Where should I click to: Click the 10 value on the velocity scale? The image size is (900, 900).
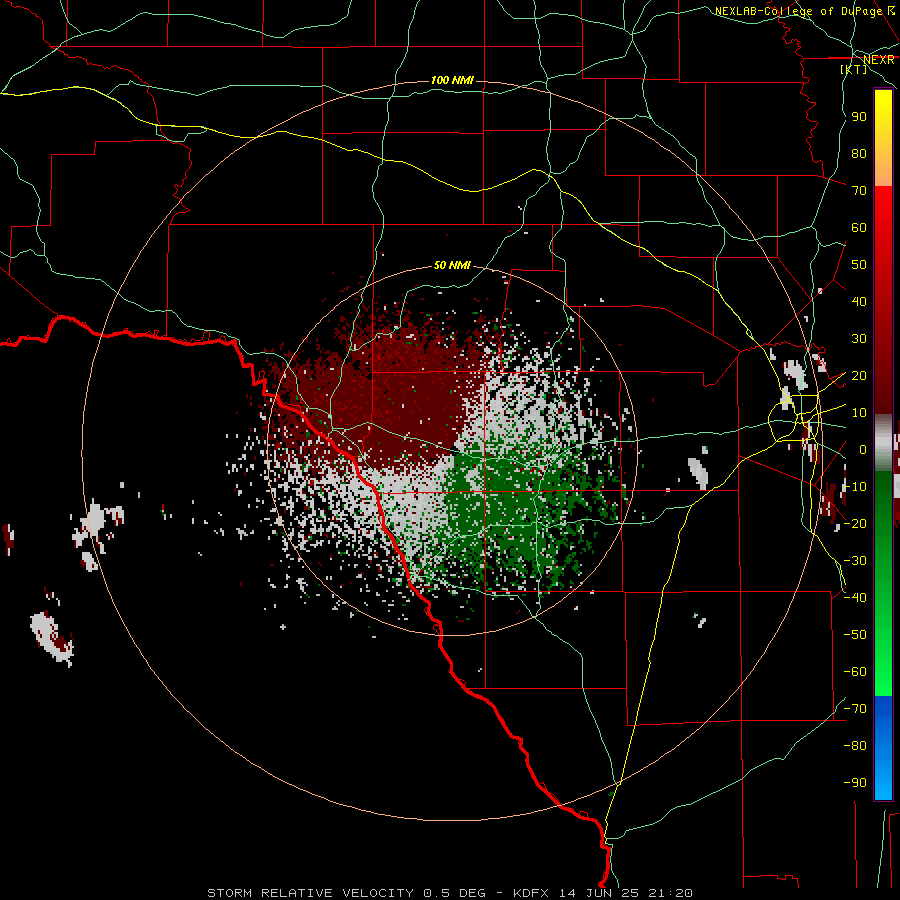pos(859,413)
